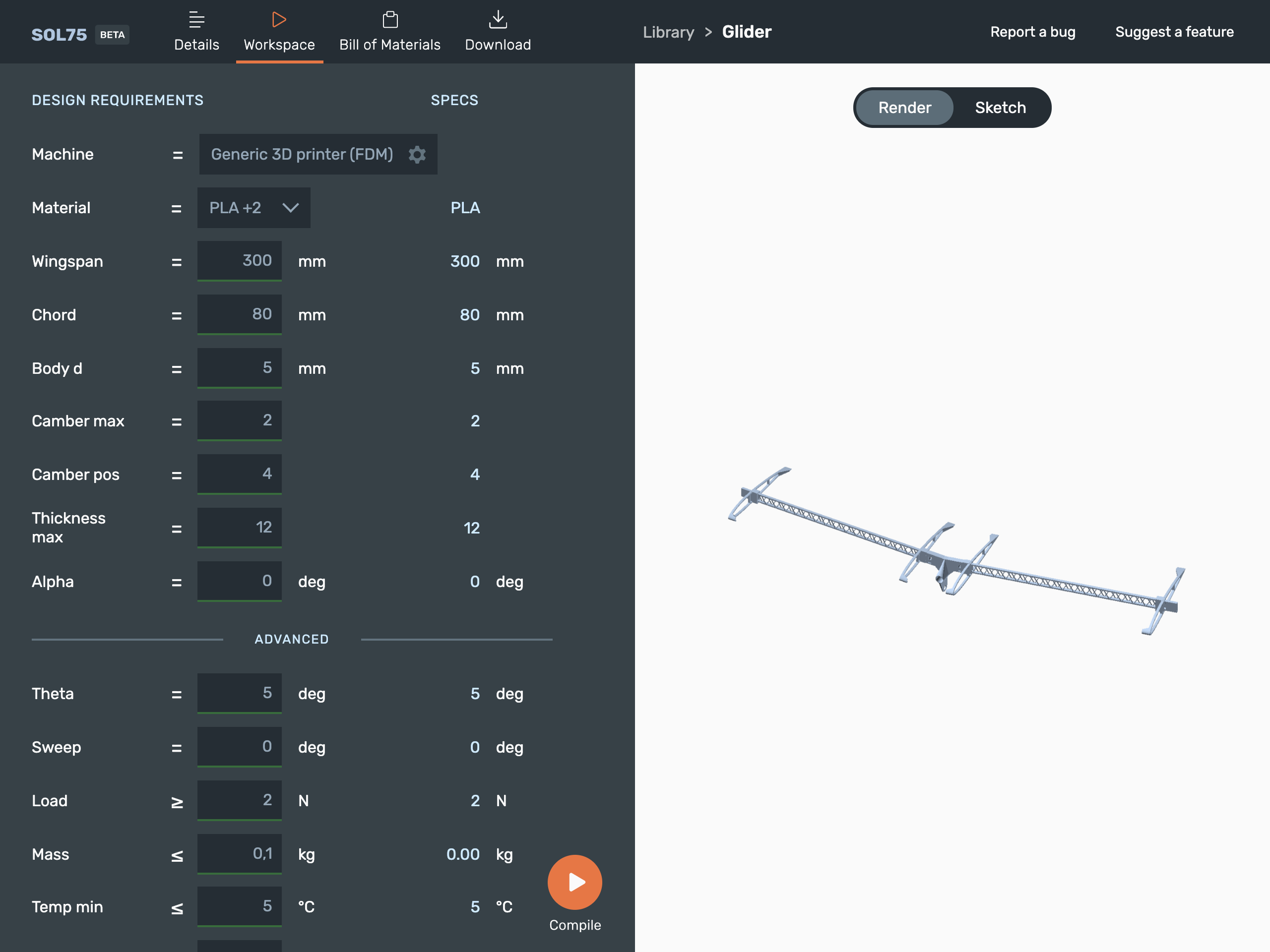Viewport: 1270px width, 952px height.
Task: Click the machine settings gear icon
Action: click(x=418, y=155)
